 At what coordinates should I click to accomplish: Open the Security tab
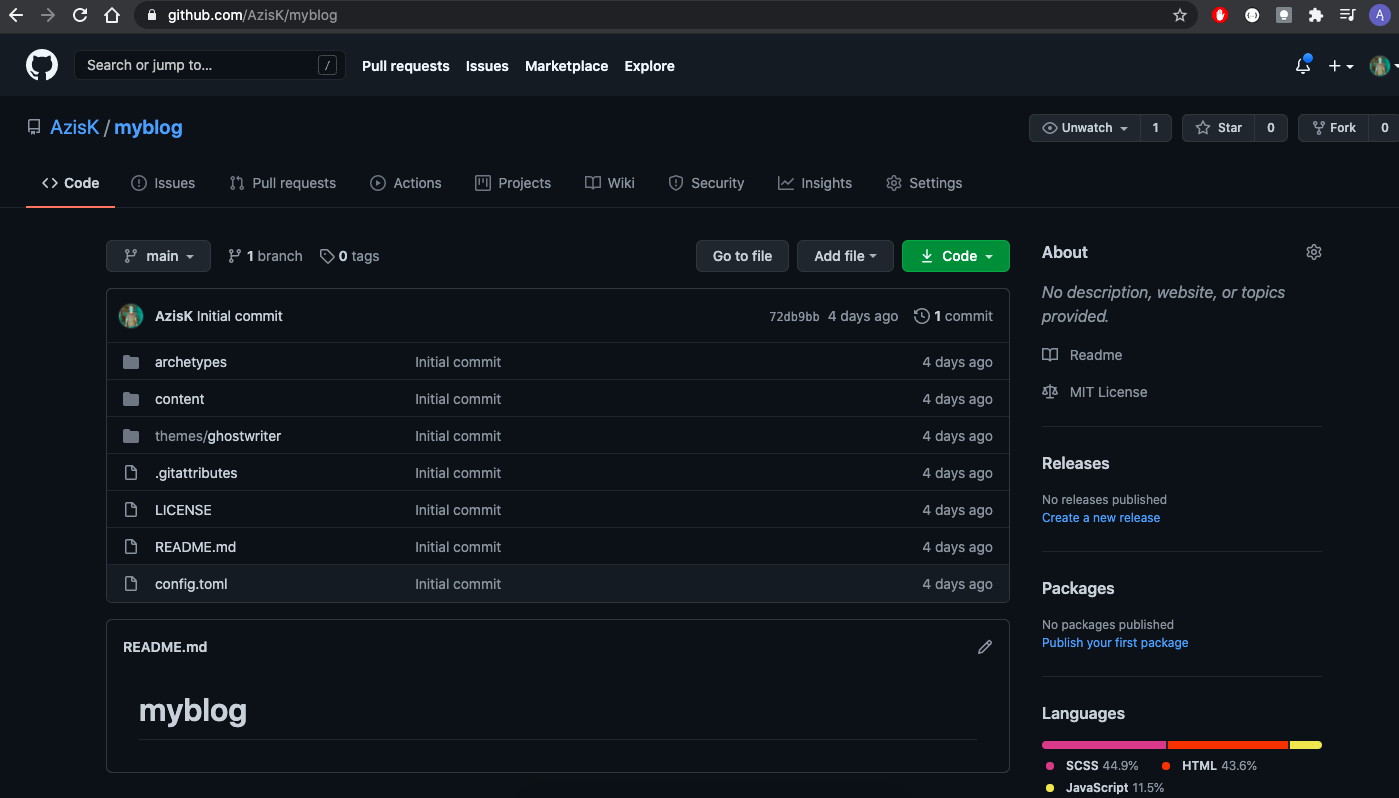click(706, 183)
